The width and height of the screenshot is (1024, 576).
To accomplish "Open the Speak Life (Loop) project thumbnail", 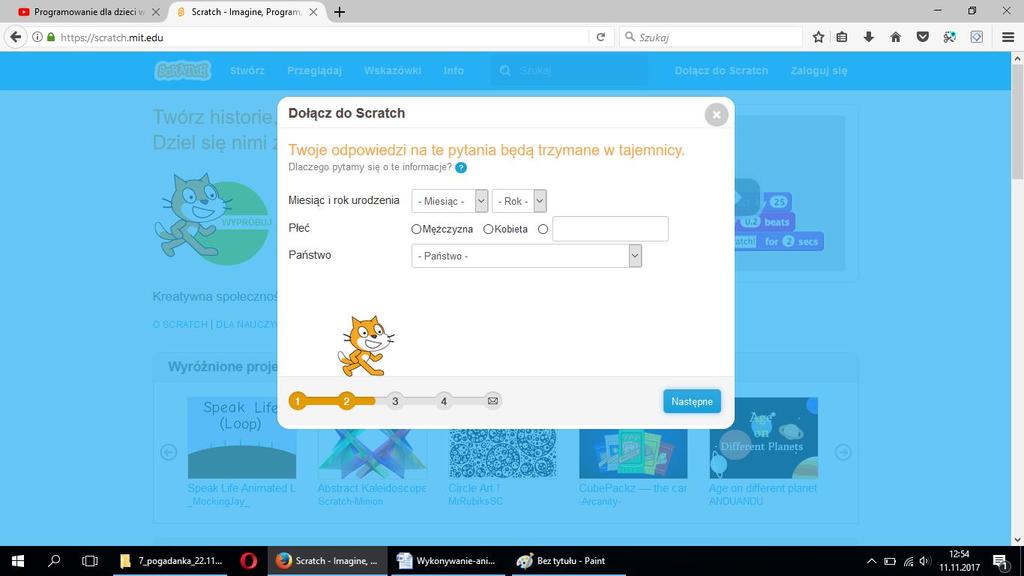I will (242, 438).
